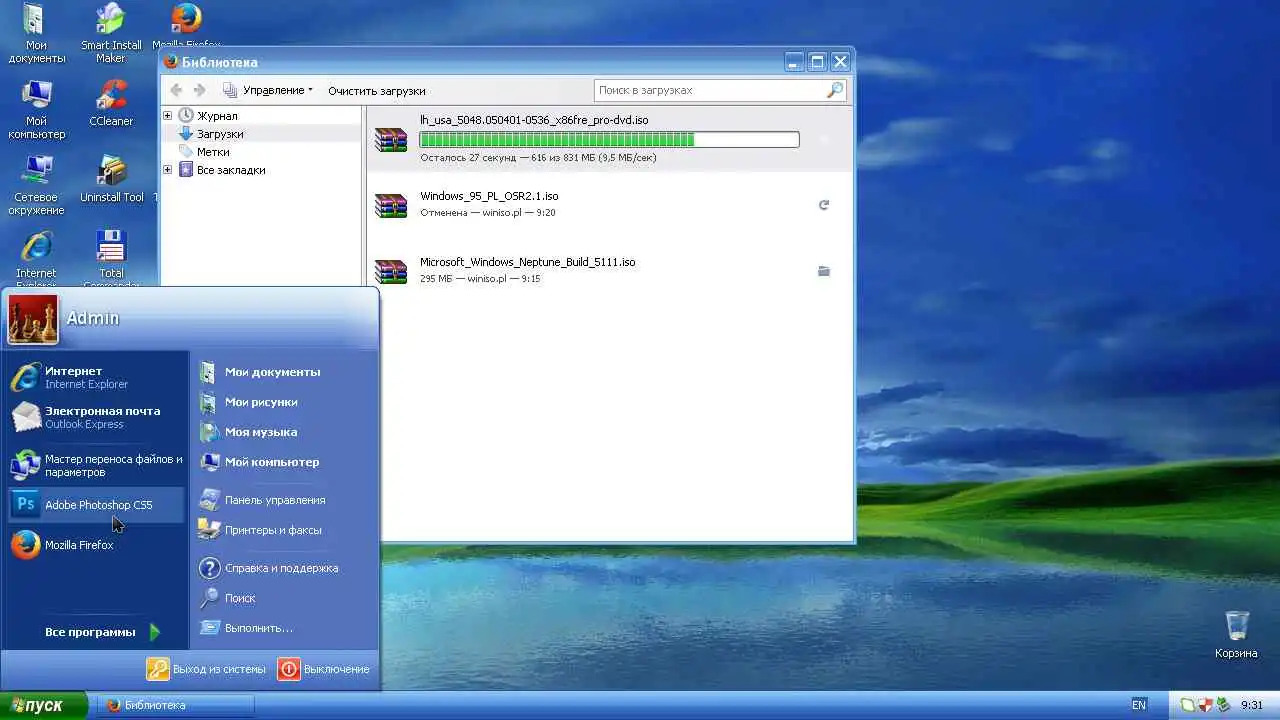The width and height of the screenshot is (1280, 720).
Task: Expand Все программы list
Action: coord(101,632)
